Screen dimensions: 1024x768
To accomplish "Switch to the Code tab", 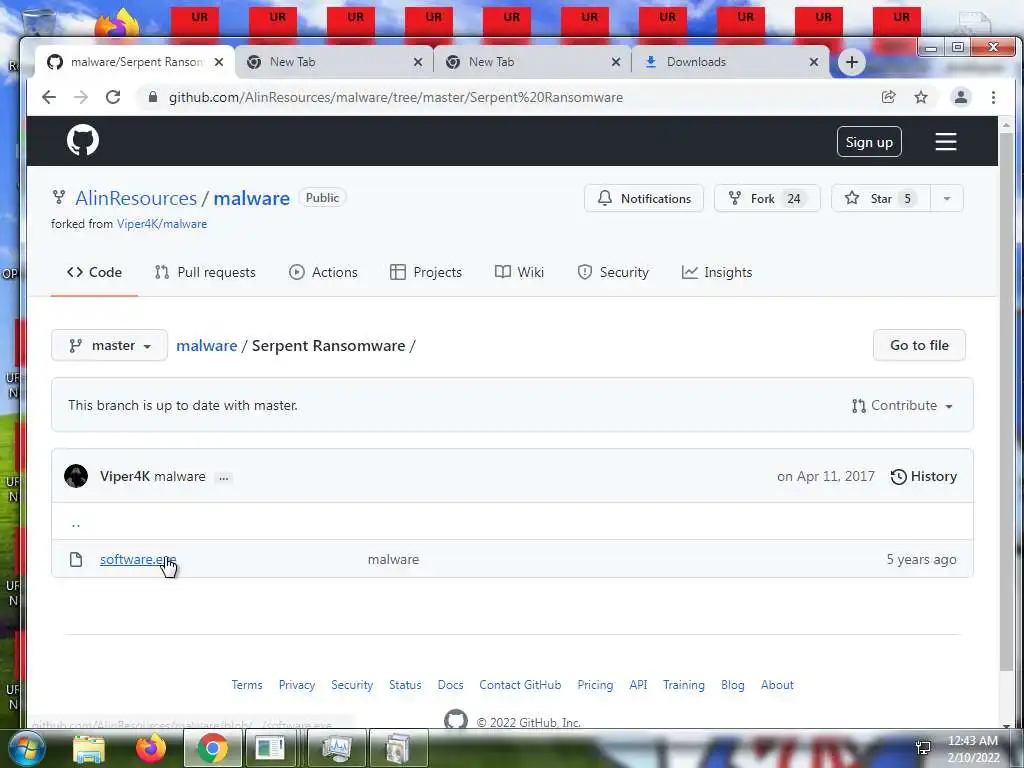I will 94,272.
